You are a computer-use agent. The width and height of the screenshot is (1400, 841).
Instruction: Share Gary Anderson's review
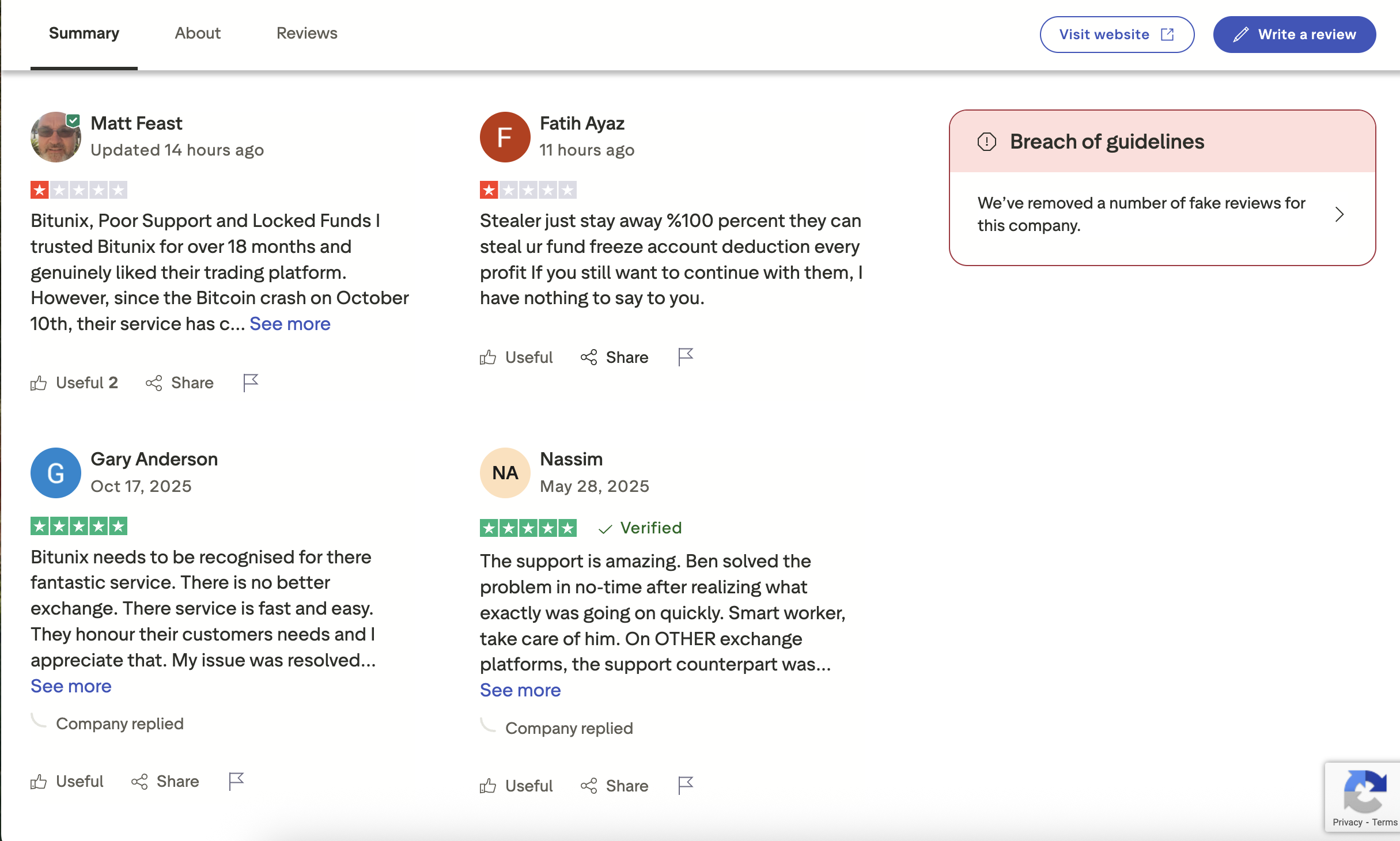165,781
